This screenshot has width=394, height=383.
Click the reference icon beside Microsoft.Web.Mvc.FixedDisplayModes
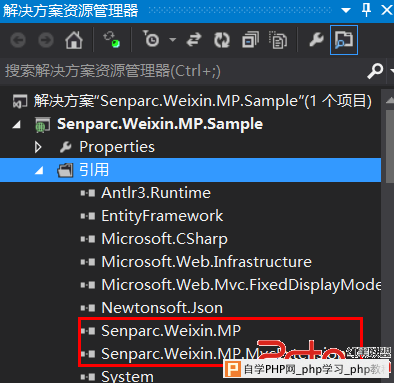coord(88,285)
